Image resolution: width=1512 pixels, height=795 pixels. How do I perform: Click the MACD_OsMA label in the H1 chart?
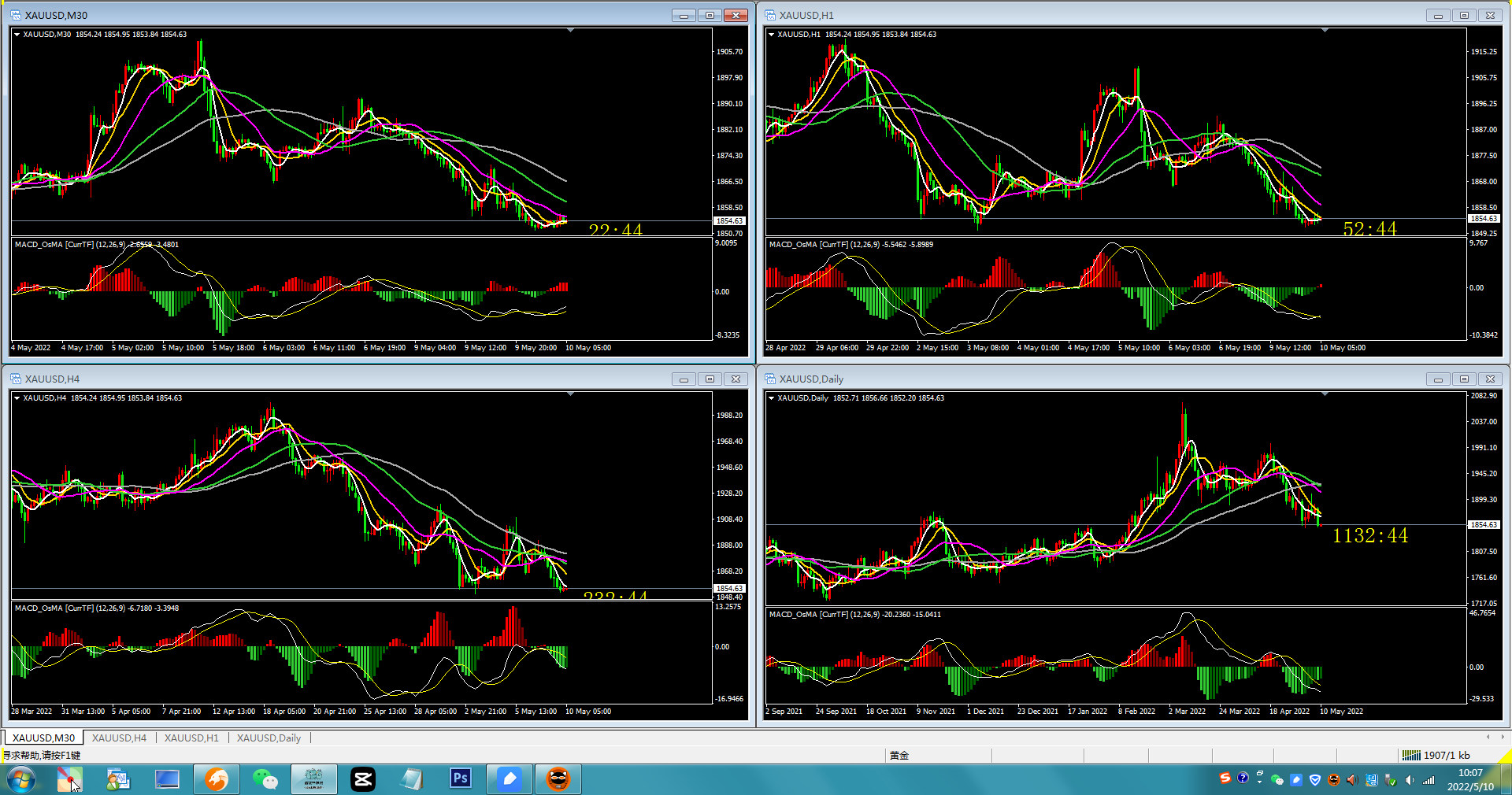851,245
